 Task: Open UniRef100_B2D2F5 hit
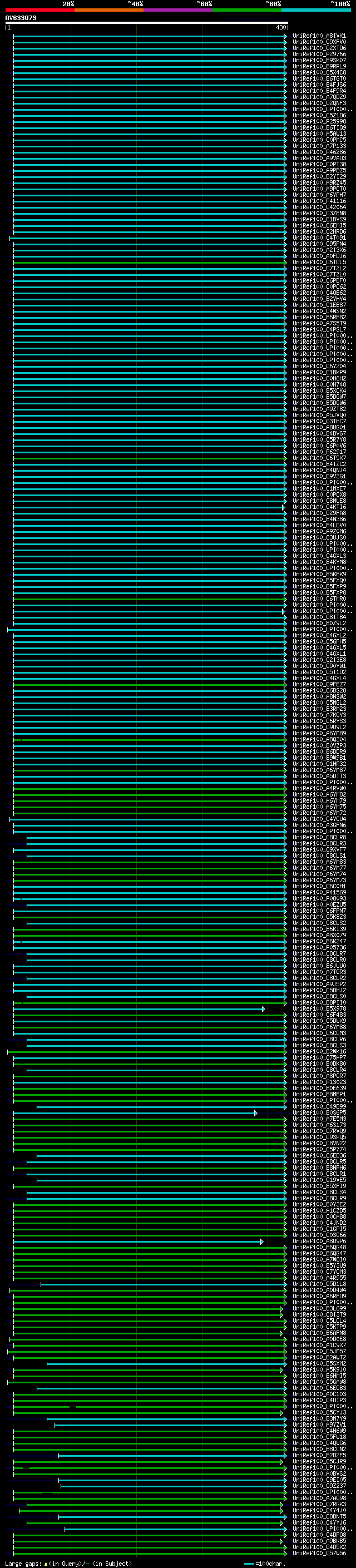tap(319, 1456)
